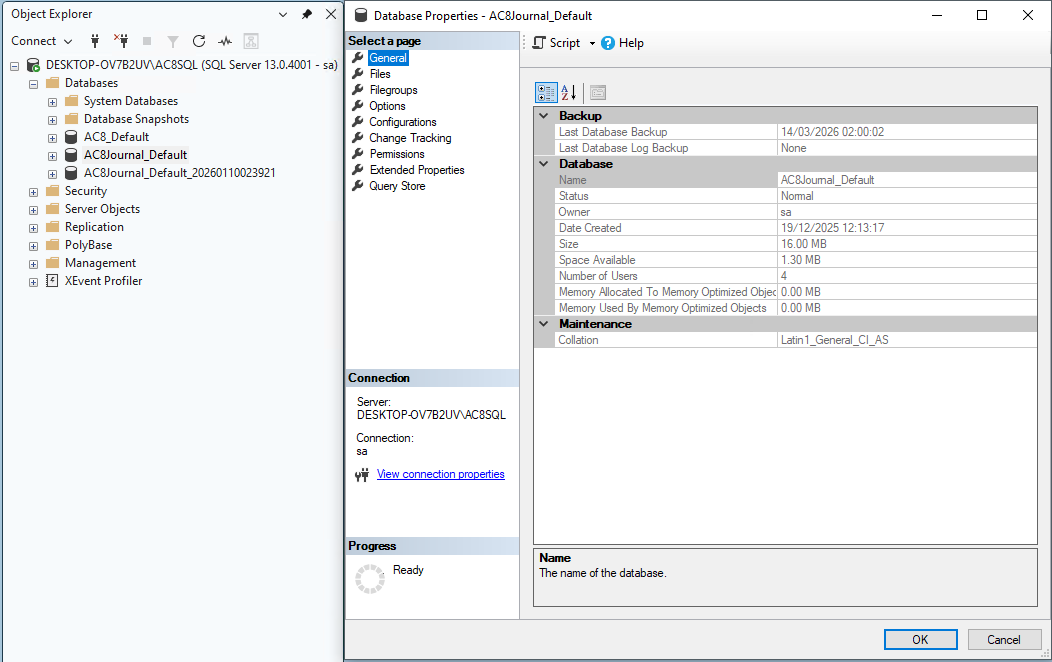Collapse the Databases folder
This screenshot has height=662, width=1052.
point(33,84)
